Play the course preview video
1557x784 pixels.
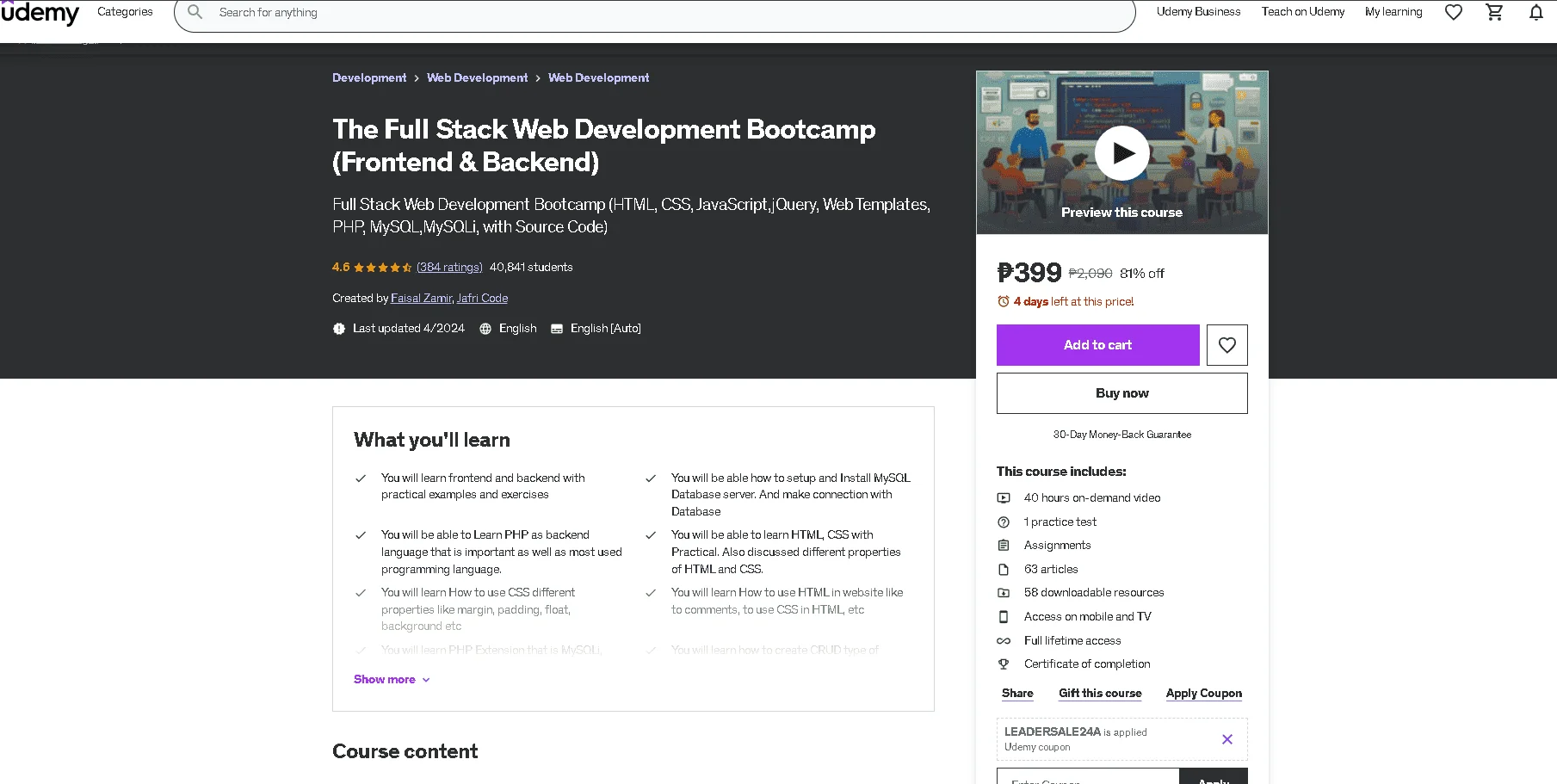click(1121, 153)
